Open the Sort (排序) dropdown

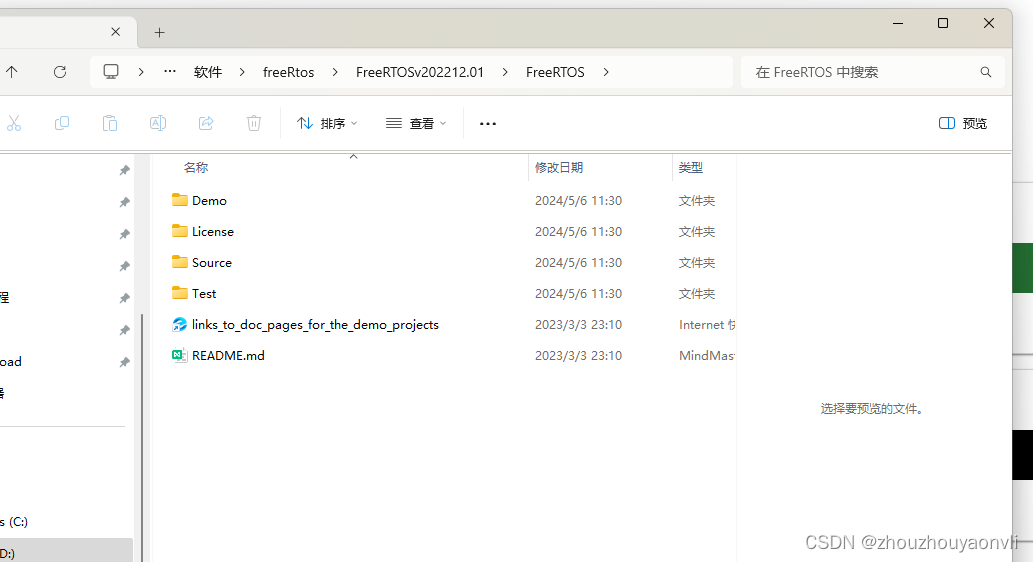click(327, 123)
